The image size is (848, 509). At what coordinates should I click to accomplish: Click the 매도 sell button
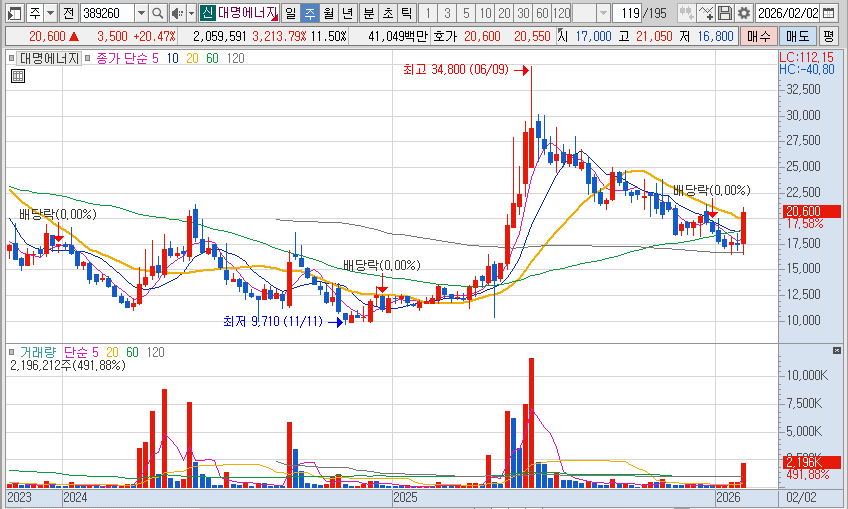pos(798,36)
